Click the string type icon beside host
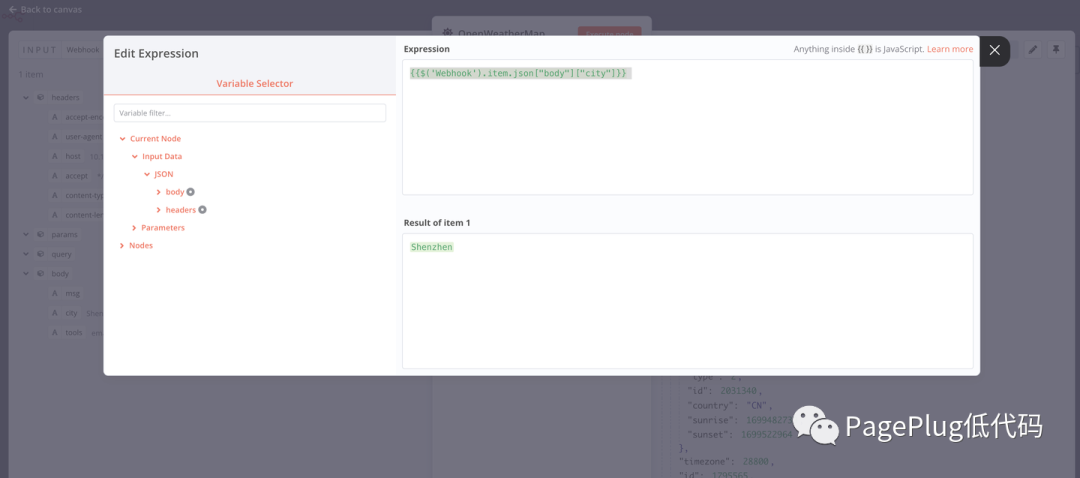Screen dimensions: 1080x478 tap(55, 156)
